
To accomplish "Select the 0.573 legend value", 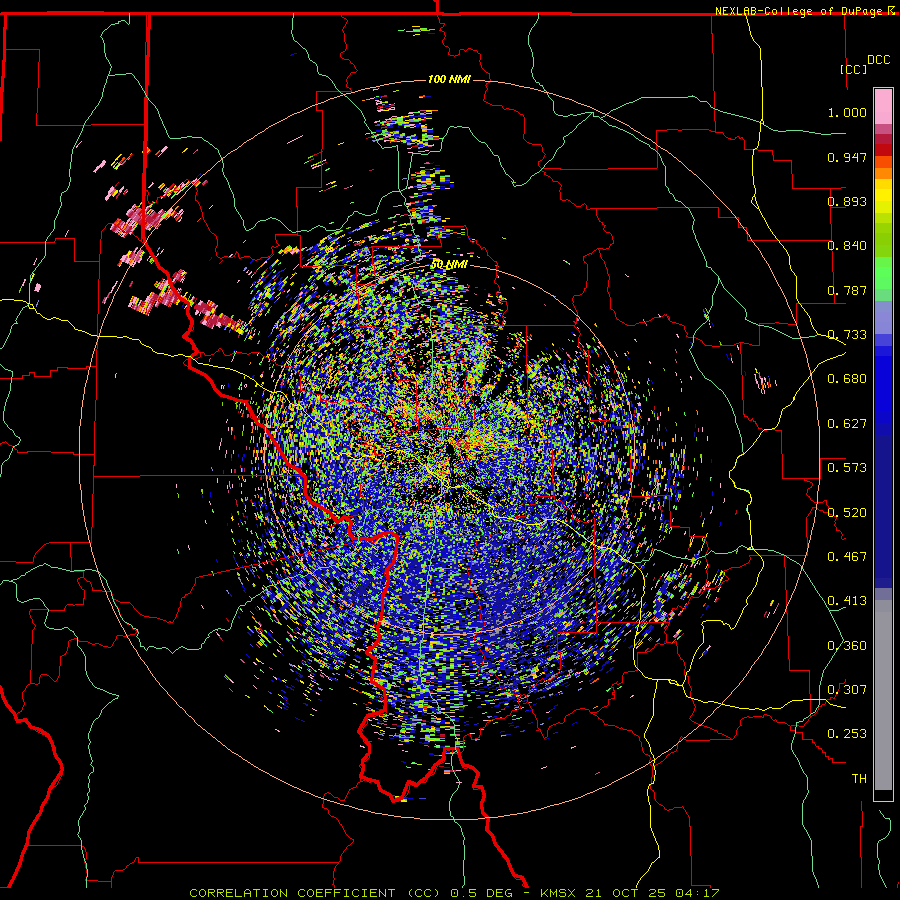I will click(x=847, y=467).
